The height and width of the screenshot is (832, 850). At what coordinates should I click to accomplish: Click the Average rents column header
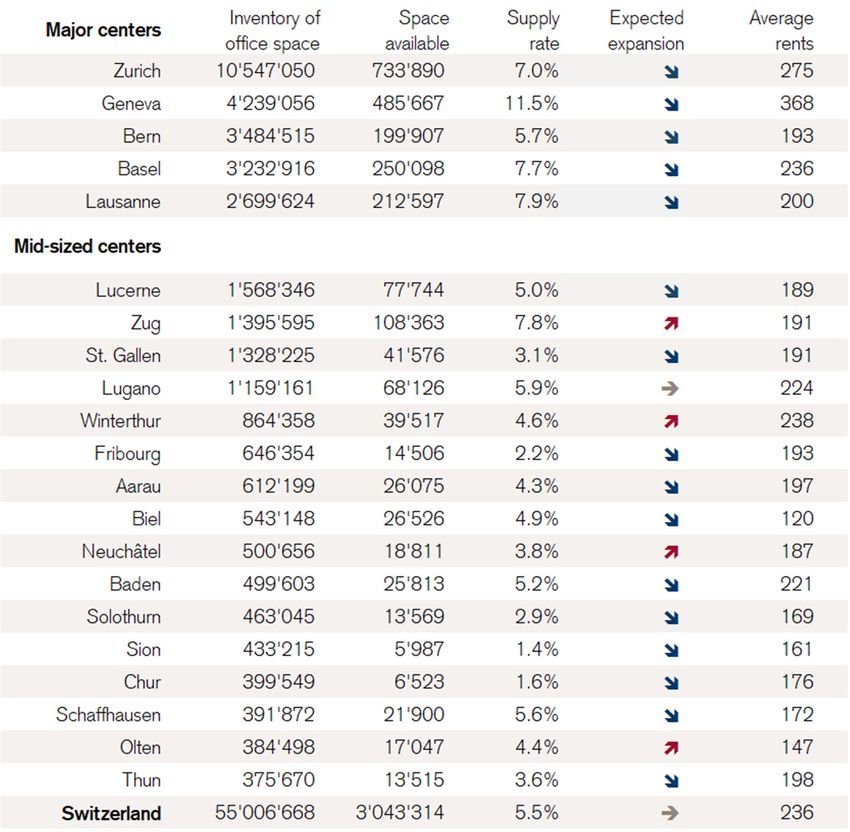781,30
